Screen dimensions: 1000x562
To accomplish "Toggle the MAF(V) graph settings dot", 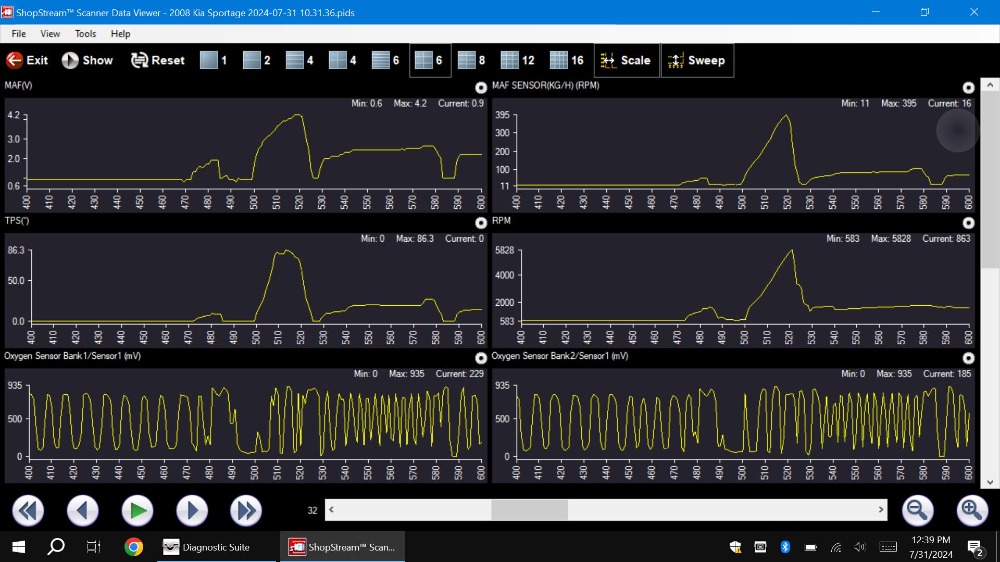I will pos(481,88).
